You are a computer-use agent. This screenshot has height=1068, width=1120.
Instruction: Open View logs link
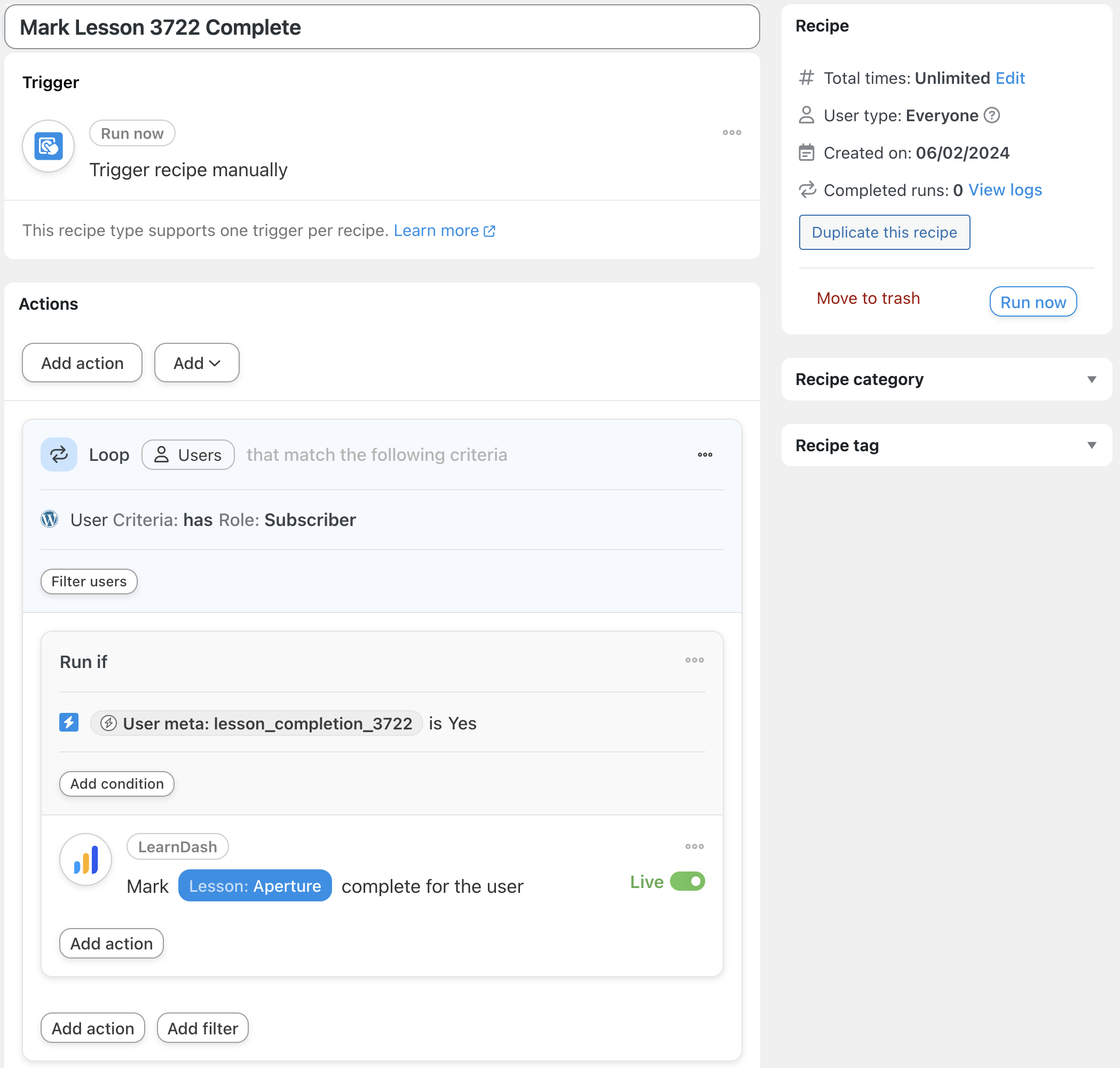coord(1005,190)
